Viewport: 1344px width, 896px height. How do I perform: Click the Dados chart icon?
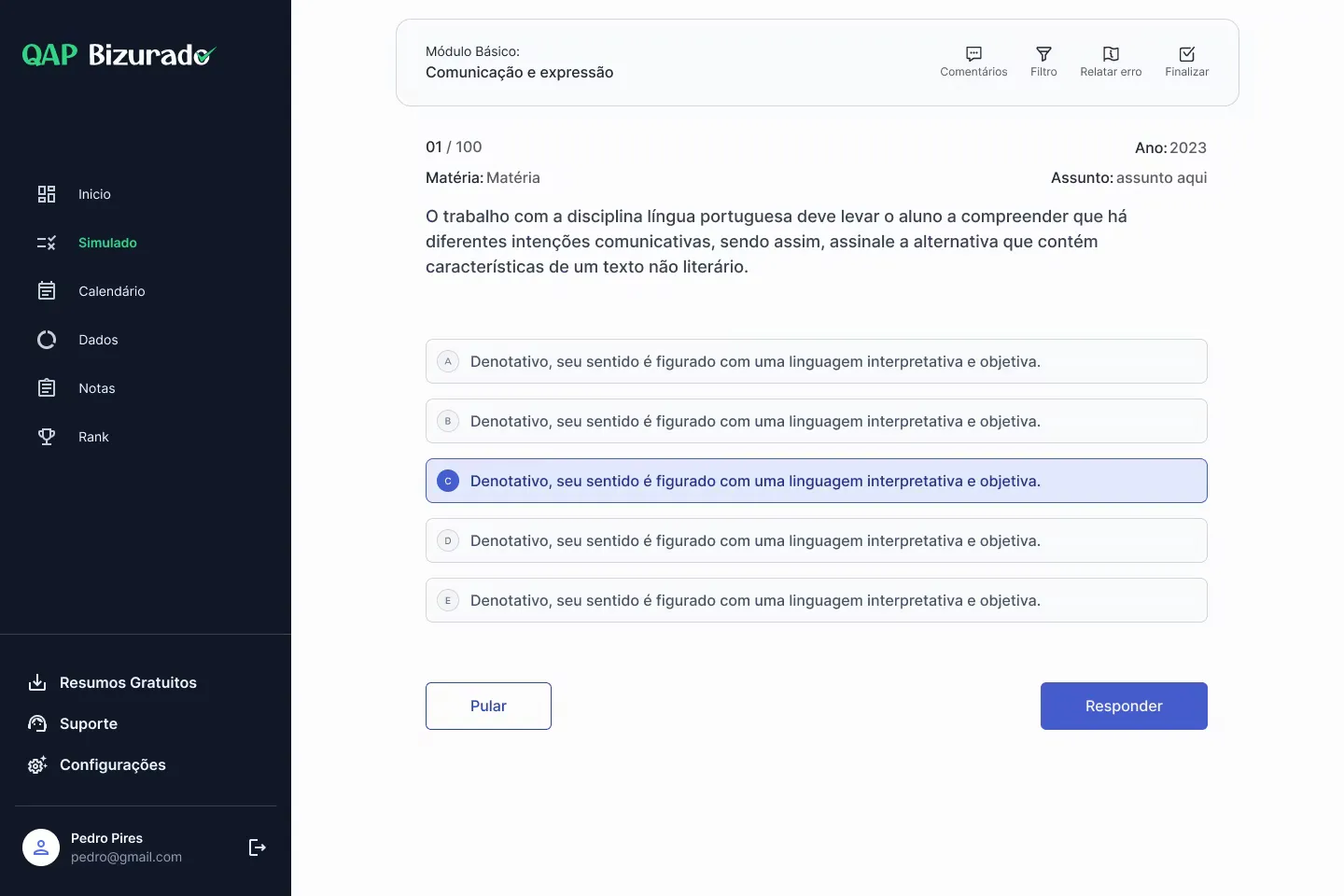click(x=47, y=340)
